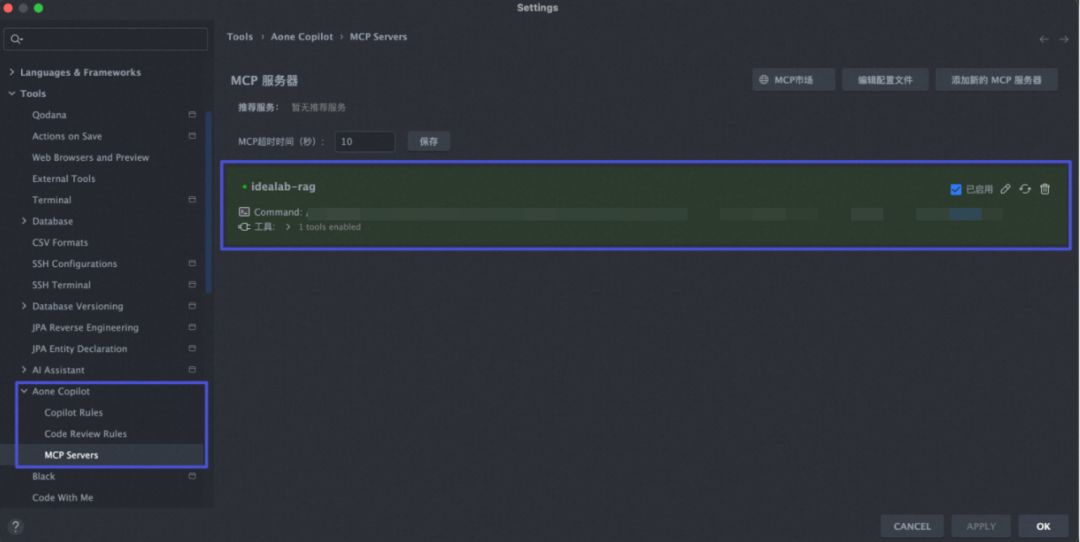Click the terminal icon next to Command

[244, 212]
